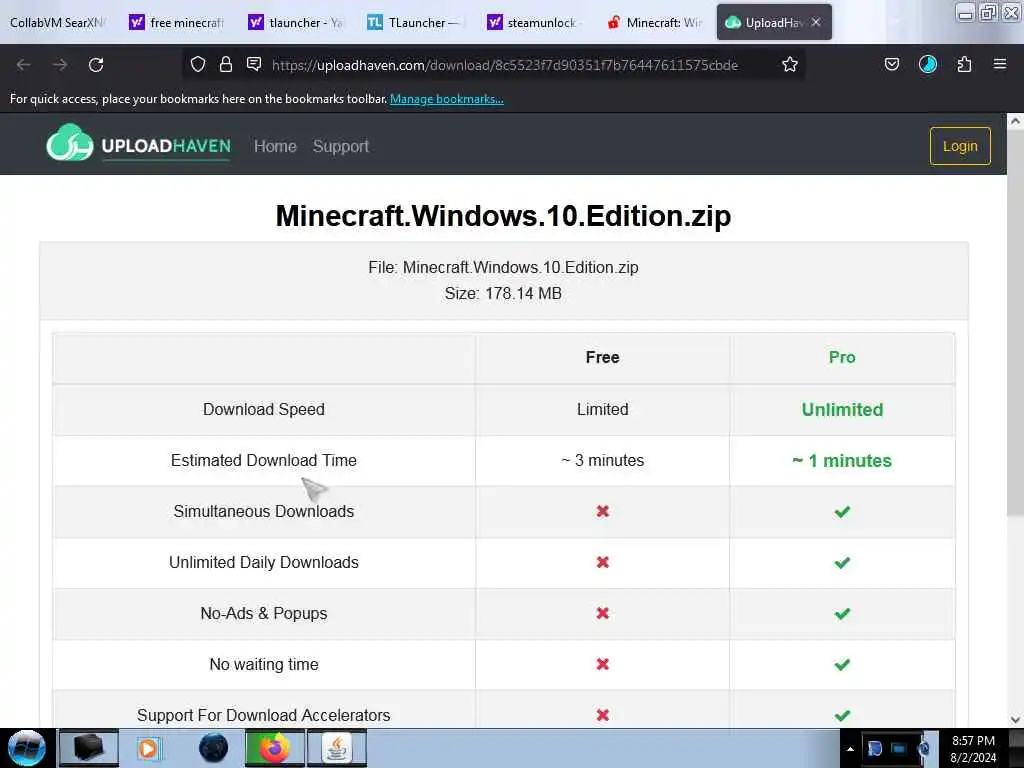Image resolution: width=1024 pixels, height=768 pixels.
Task: Click the green check for No-Ads & Popups
Action: point(842,613)
